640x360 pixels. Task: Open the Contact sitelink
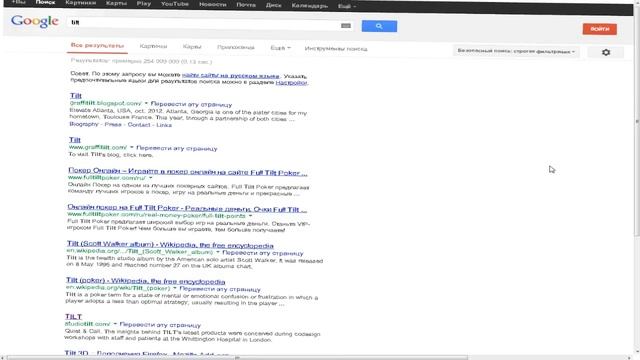pyautogui.click(x=139, y=125)
